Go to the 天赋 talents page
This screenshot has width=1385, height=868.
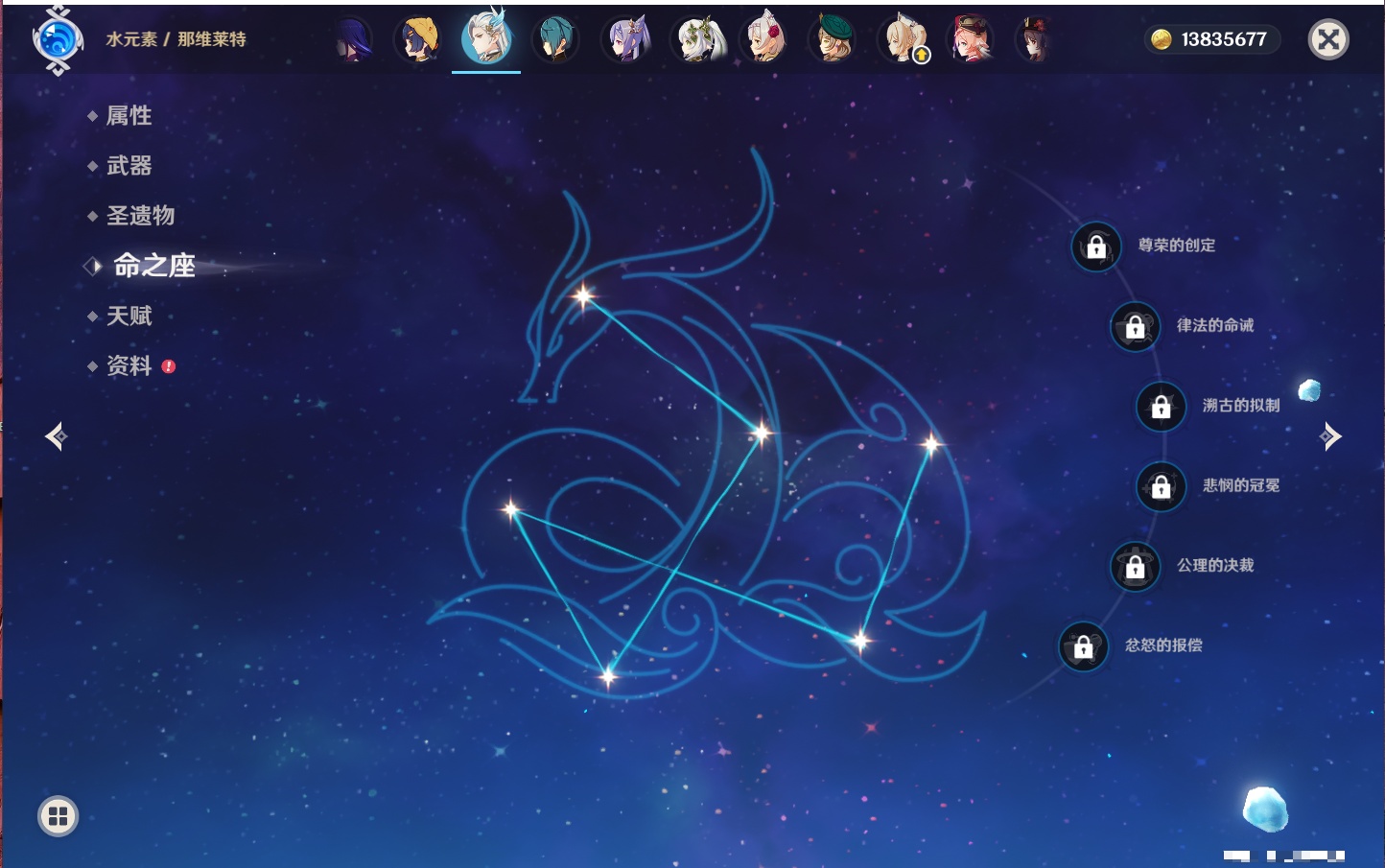coord(129,316)
